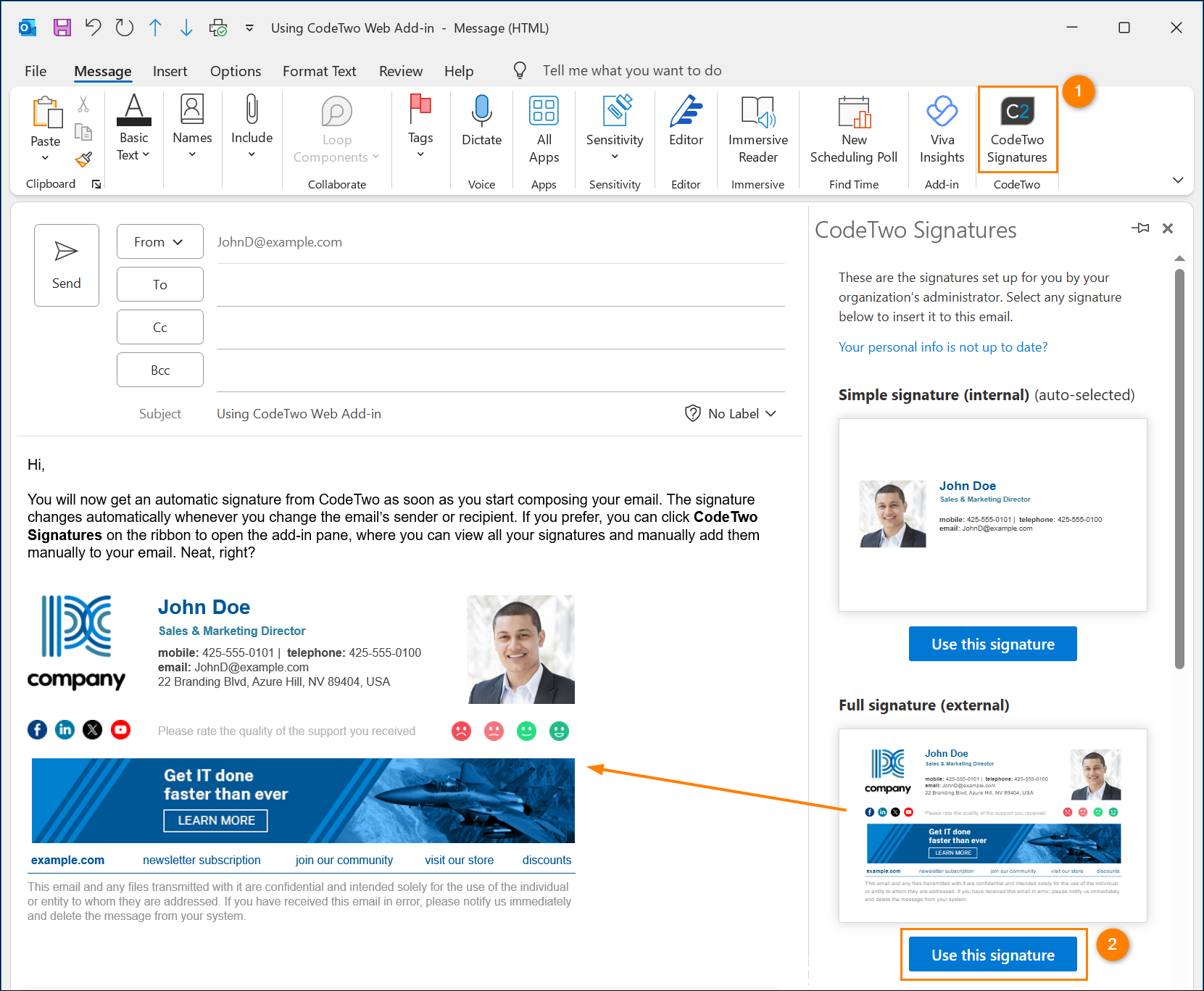
Task: Create a New Scheduling Poll
Action: (x=853, y=129)
